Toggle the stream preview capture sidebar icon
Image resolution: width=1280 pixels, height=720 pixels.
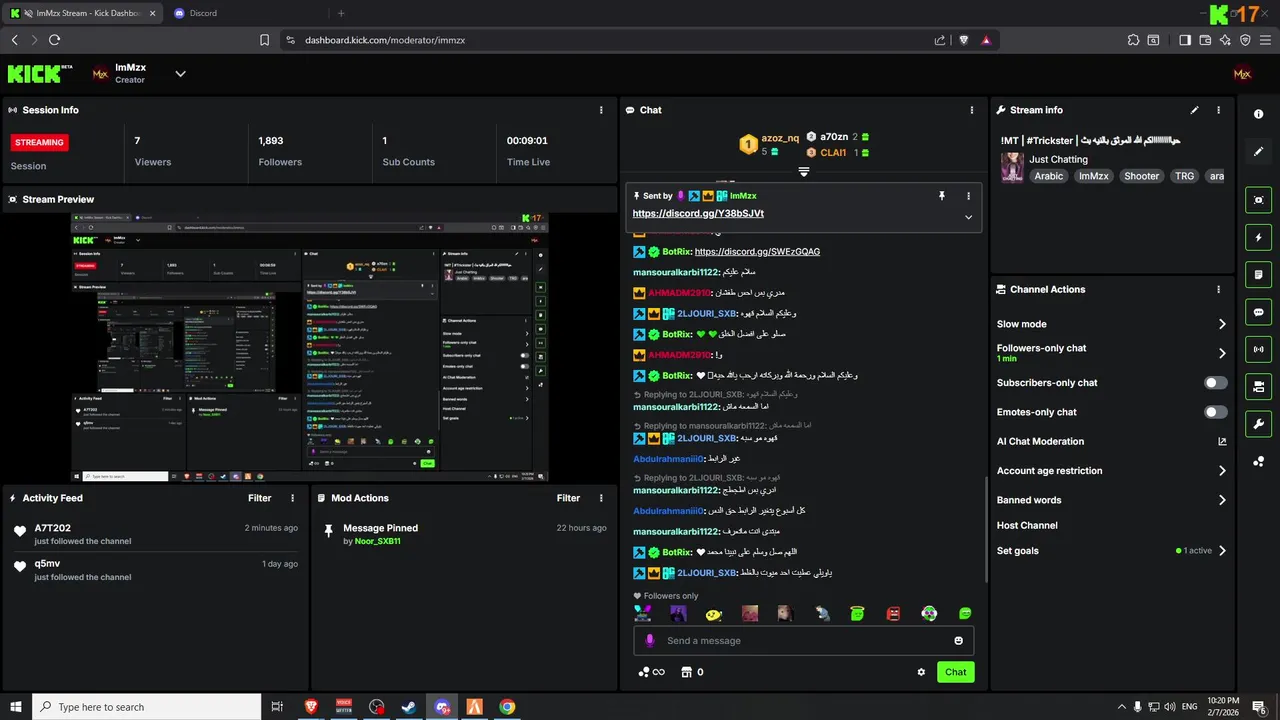coord(1258,200)
